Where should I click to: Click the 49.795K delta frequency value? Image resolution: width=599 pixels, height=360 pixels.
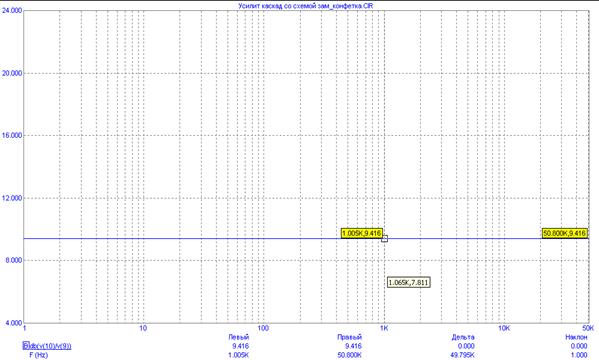[463, 355]
